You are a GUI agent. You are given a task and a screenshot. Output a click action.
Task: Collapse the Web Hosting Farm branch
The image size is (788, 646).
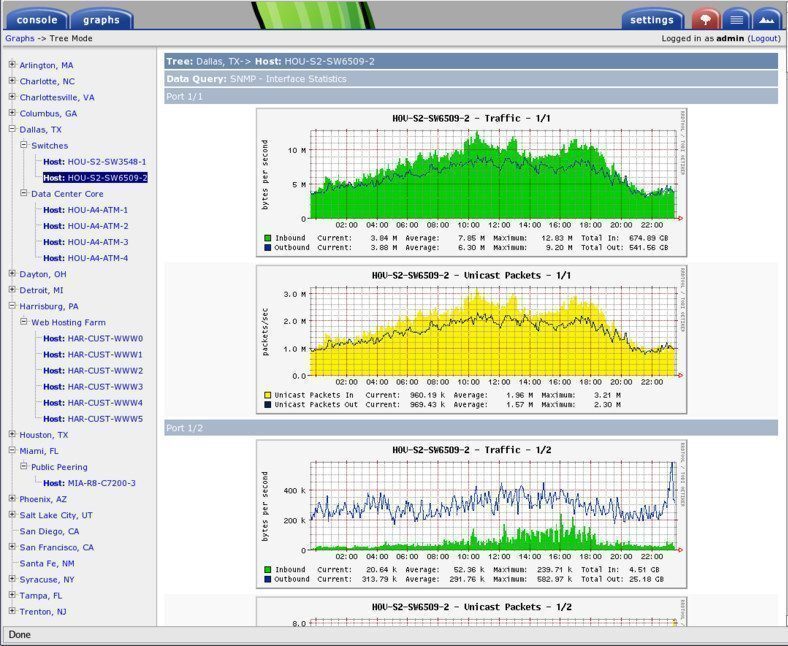point(23,322)
